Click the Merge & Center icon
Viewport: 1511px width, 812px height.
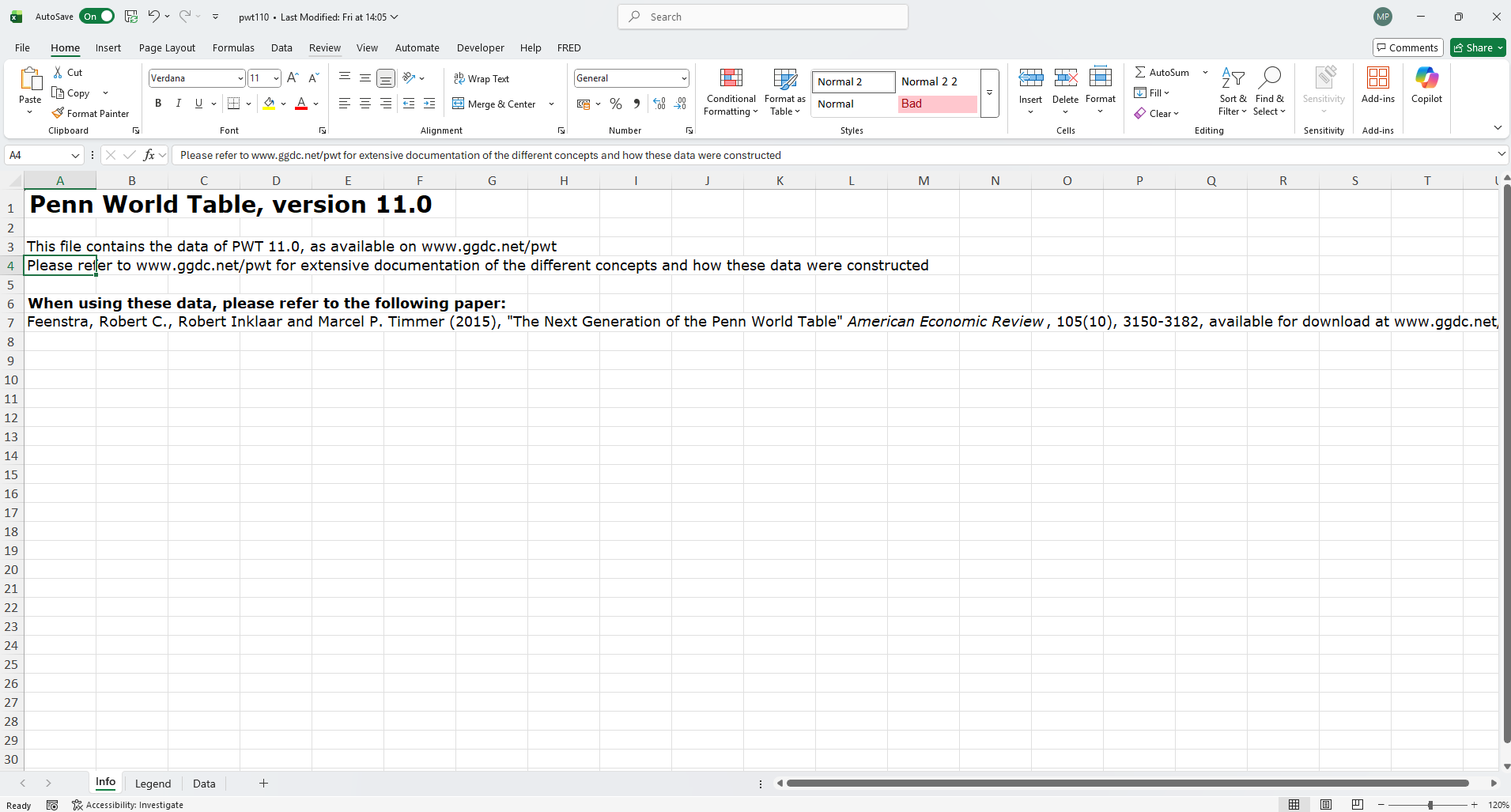click(x=459, y=104)
